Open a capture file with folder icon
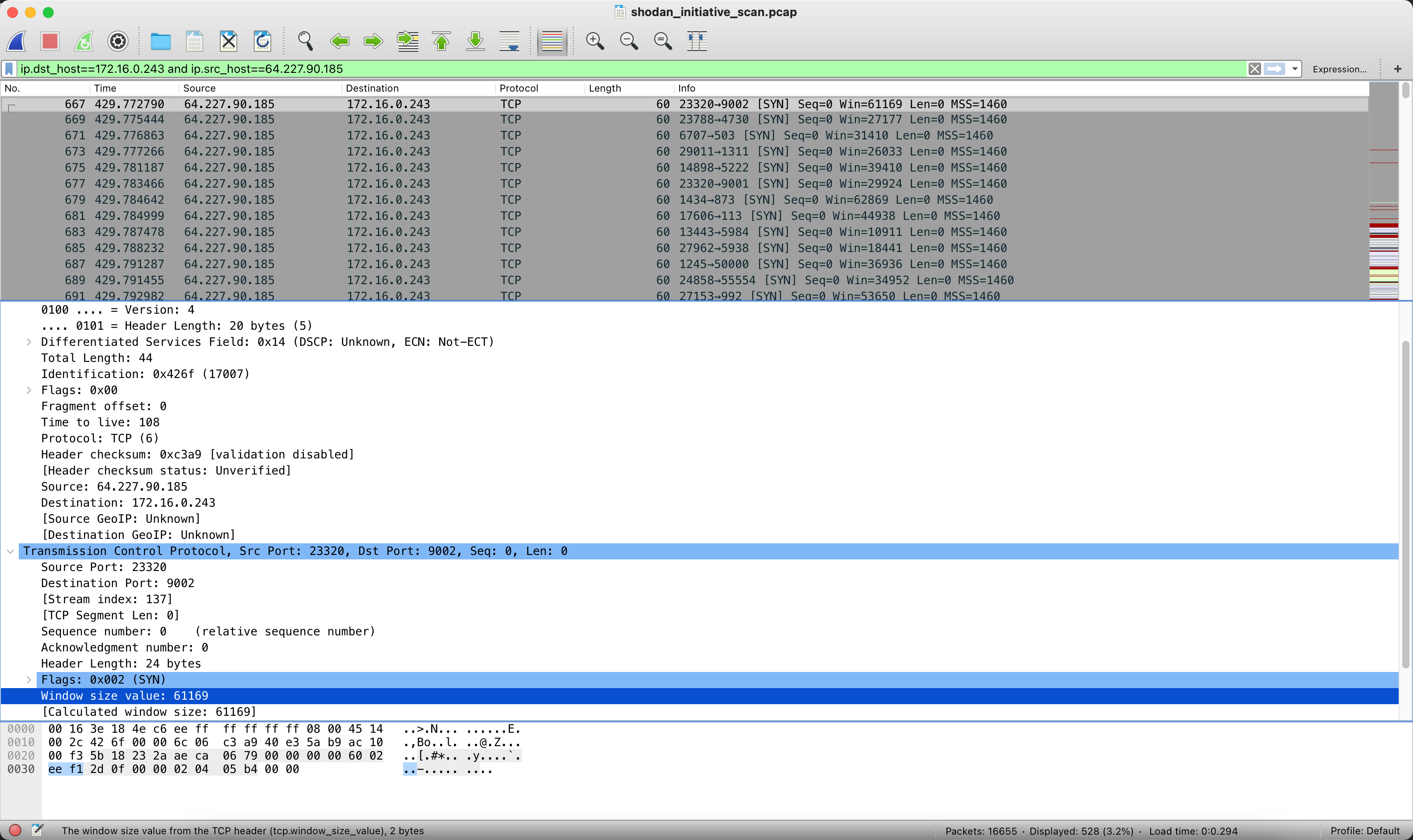 [161, 41]
